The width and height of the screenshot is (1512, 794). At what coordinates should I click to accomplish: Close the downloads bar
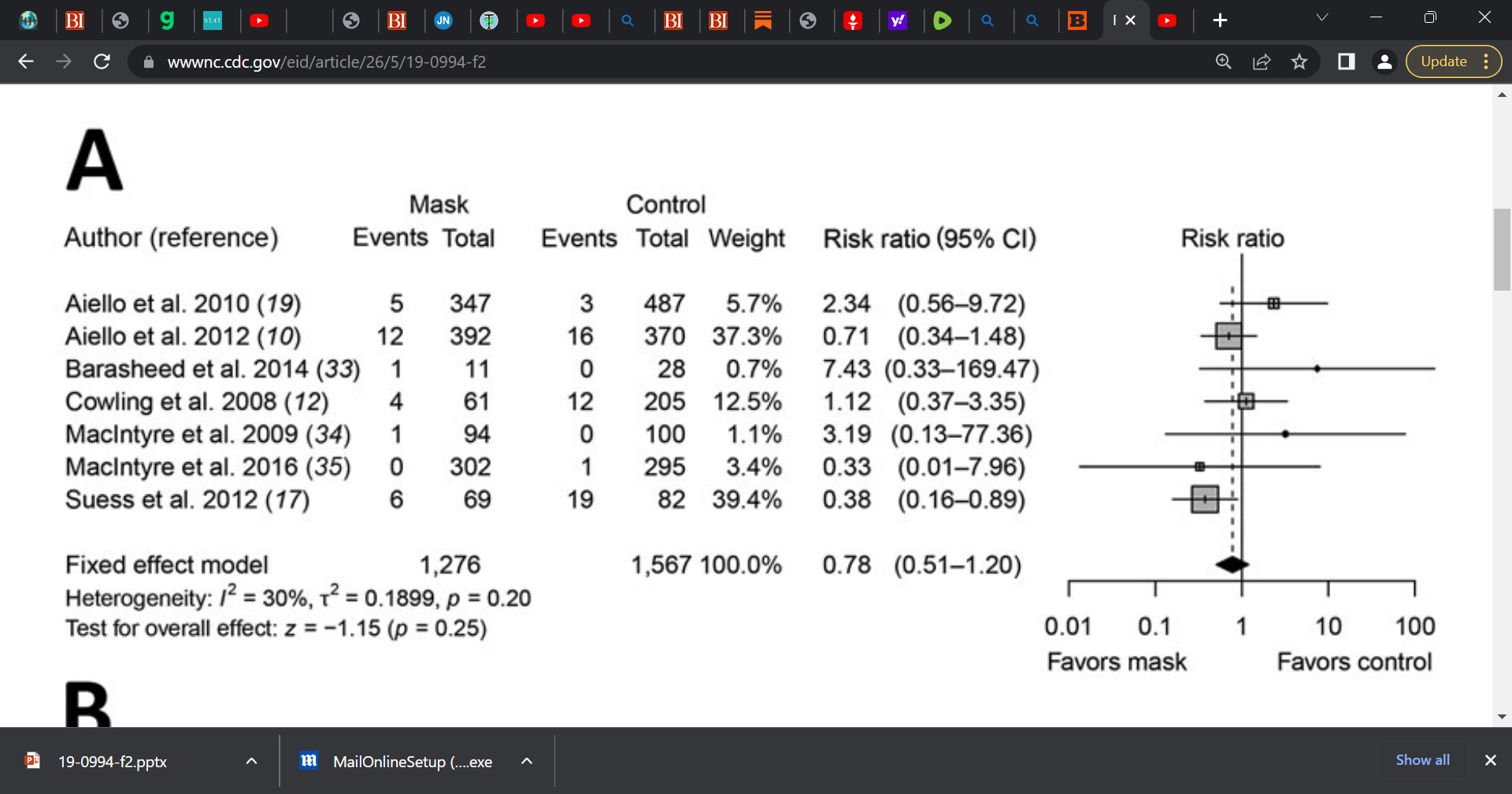(1490, 760)
